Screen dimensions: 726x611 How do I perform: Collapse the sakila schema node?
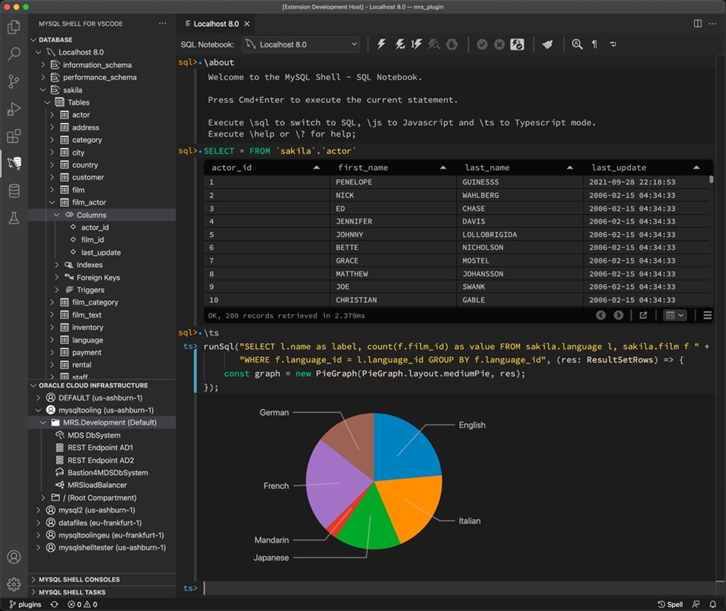click(43, 90)
